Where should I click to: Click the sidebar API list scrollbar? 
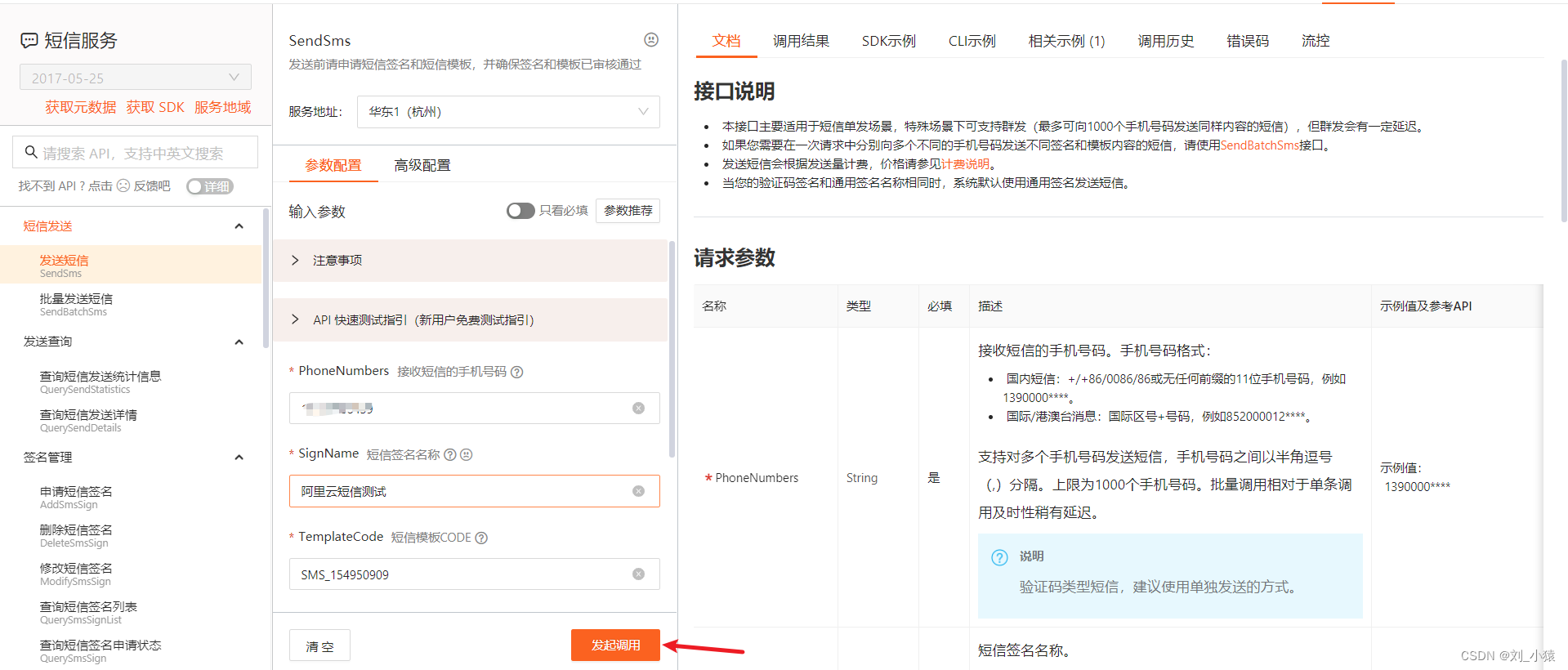(x=266, y=278)
